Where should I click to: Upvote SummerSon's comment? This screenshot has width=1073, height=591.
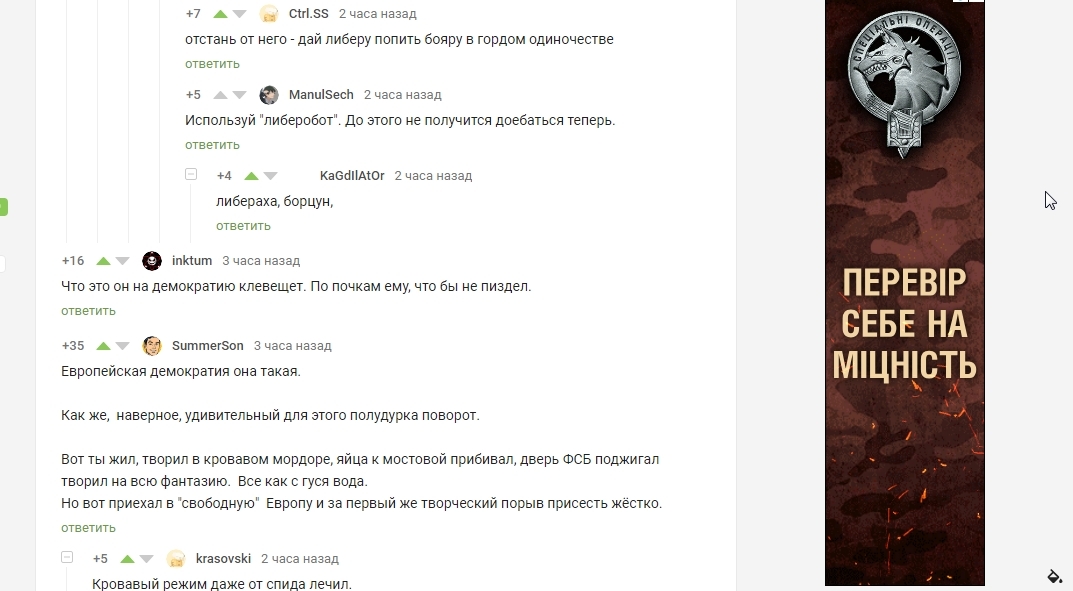[x=103, y=346]
